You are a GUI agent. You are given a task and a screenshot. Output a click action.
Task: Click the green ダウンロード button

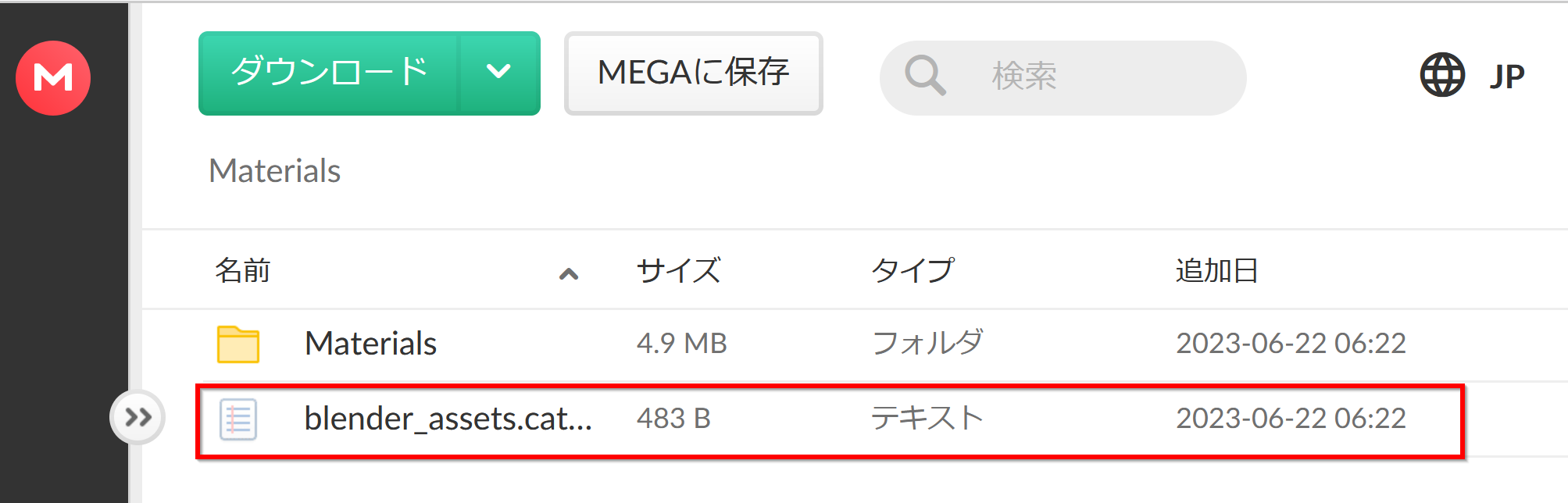(x=329, y=73)
